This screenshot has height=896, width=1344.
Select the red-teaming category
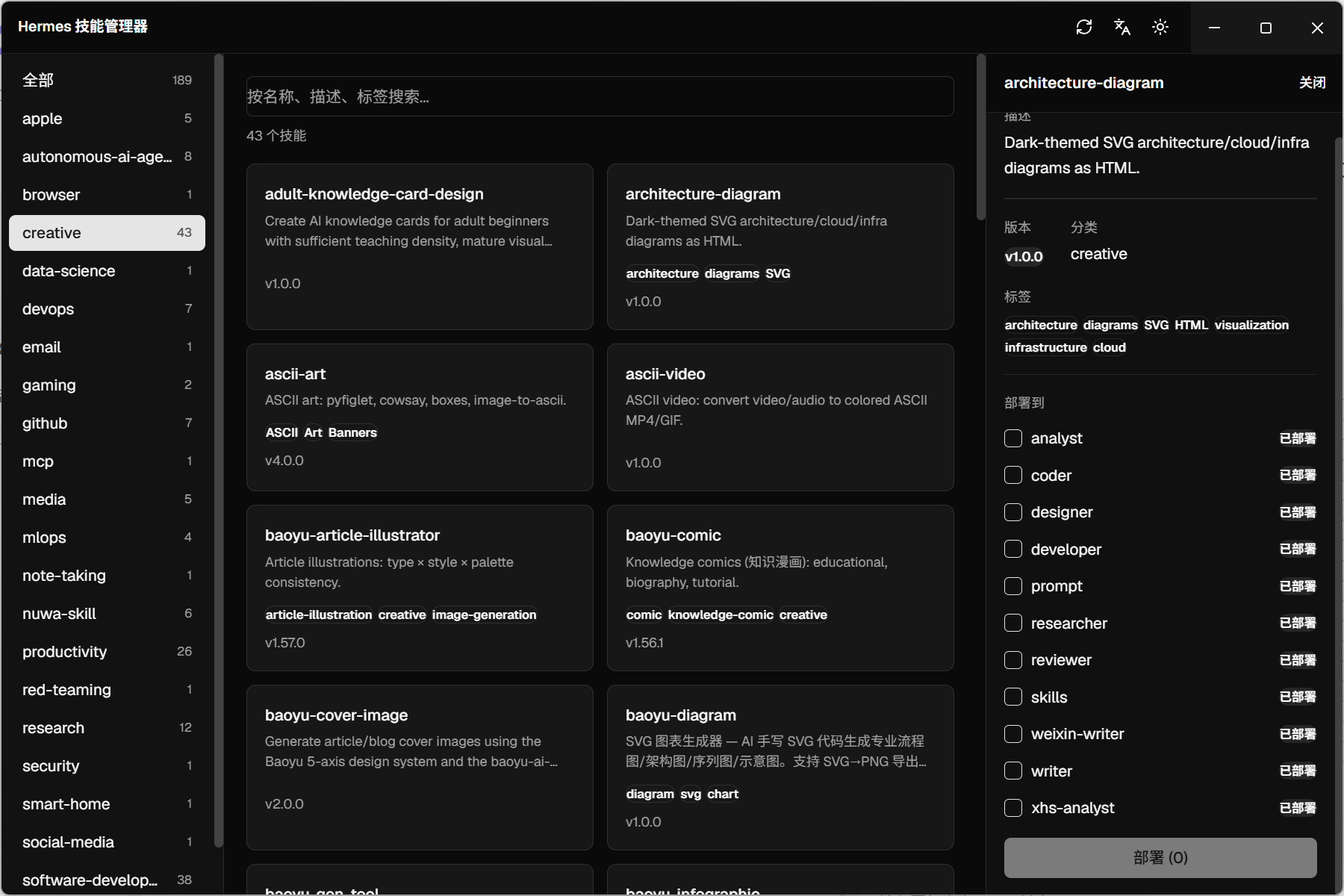[x=107, y=690]
